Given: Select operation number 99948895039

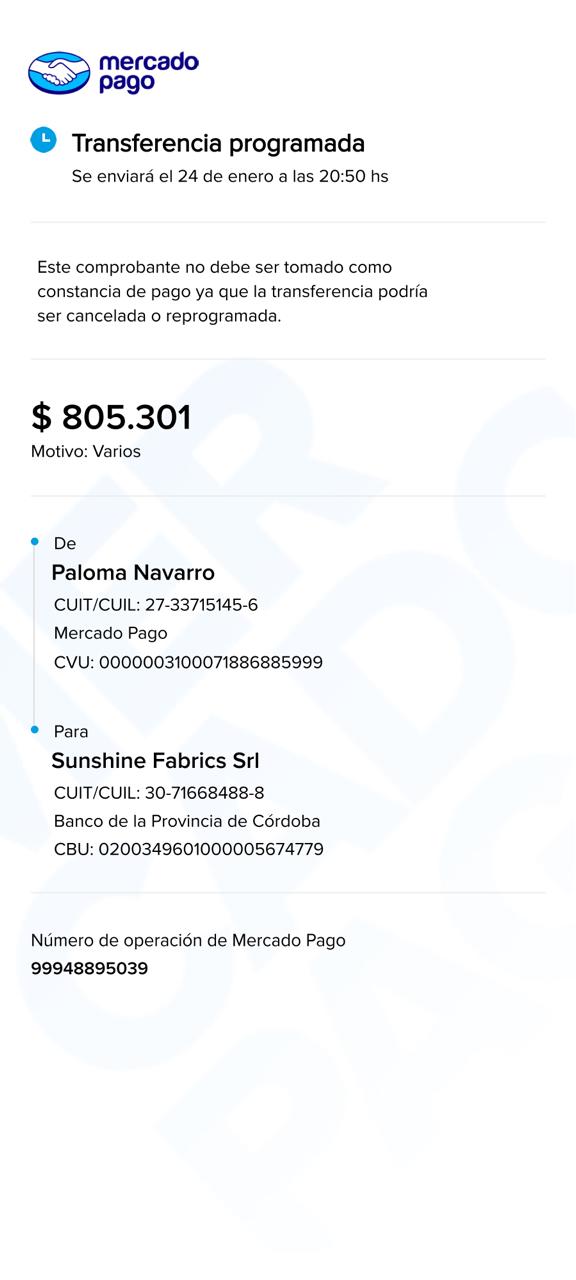Looking at the screenshot, I should [x=90, y=968].
